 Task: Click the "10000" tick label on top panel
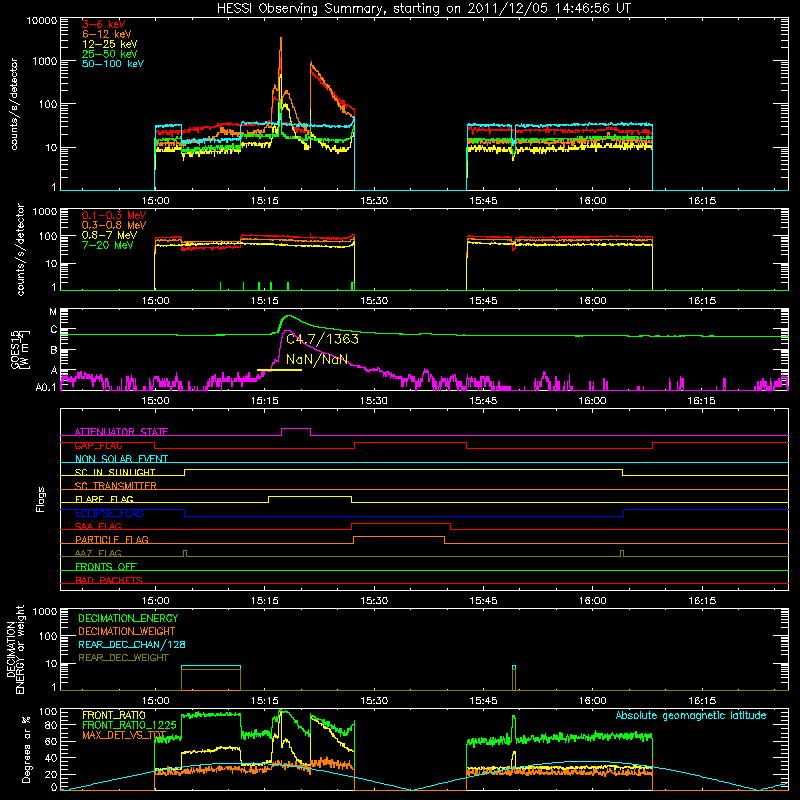pyautogui.click(x=42, y=21)
